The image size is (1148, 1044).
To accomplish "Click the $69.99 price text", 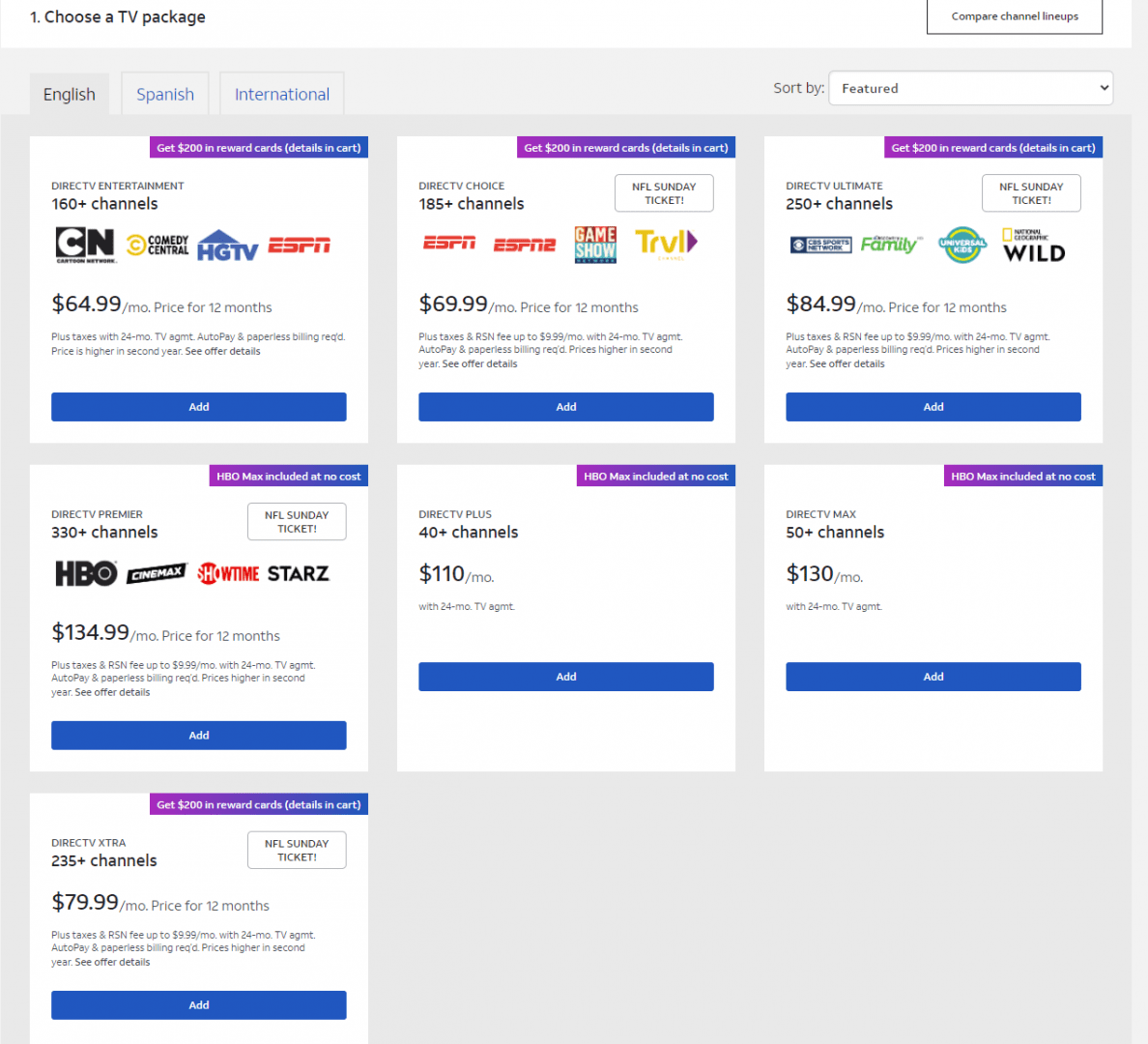I will [x=453, y=304].
